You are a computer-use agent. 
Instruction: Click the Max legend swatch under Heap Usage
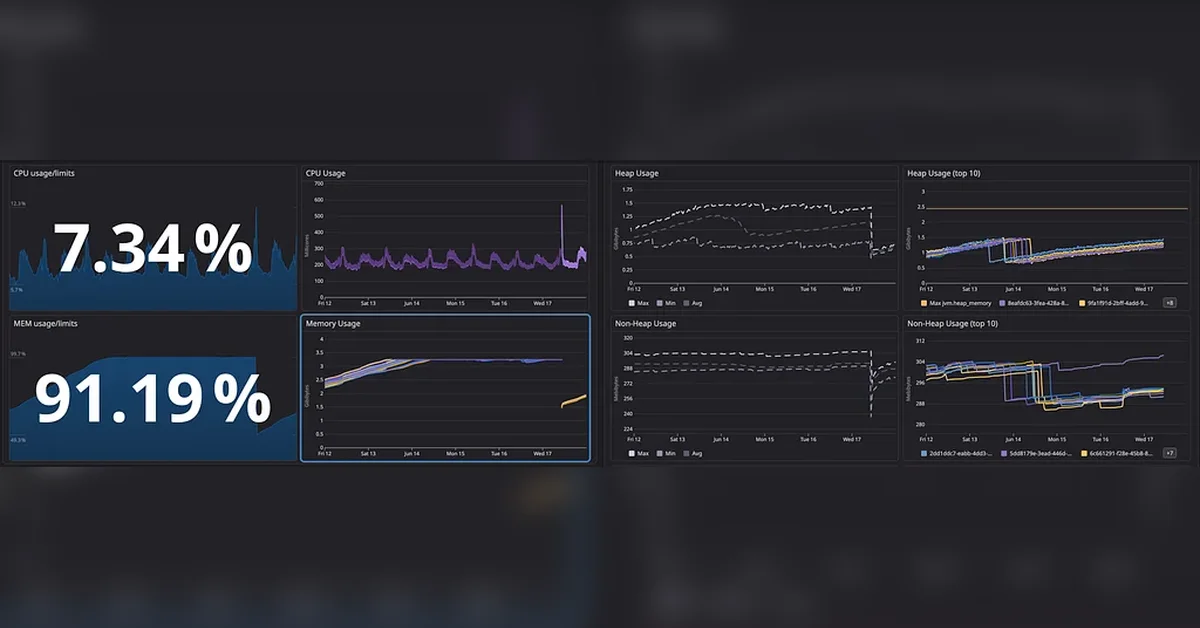coord(631,301)
